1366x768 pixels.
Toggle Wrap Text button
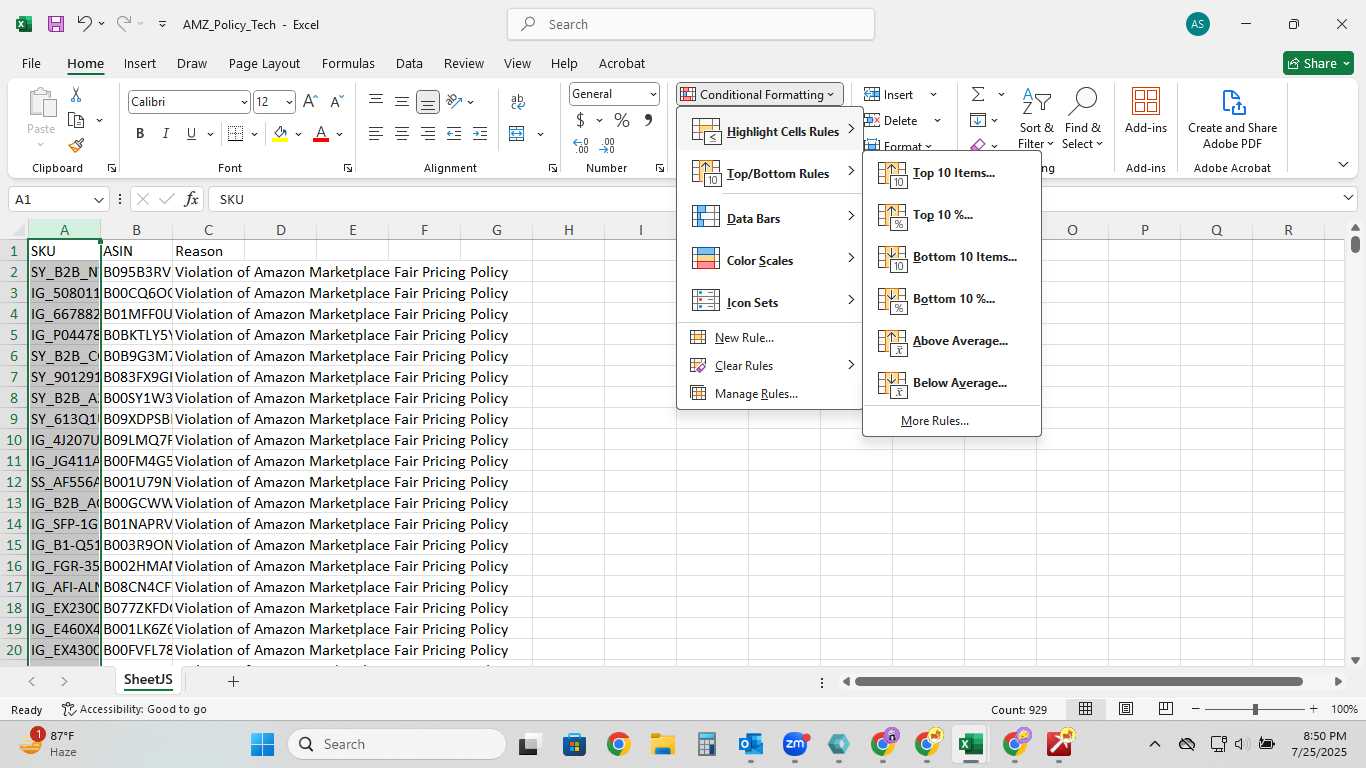(518, 102)
